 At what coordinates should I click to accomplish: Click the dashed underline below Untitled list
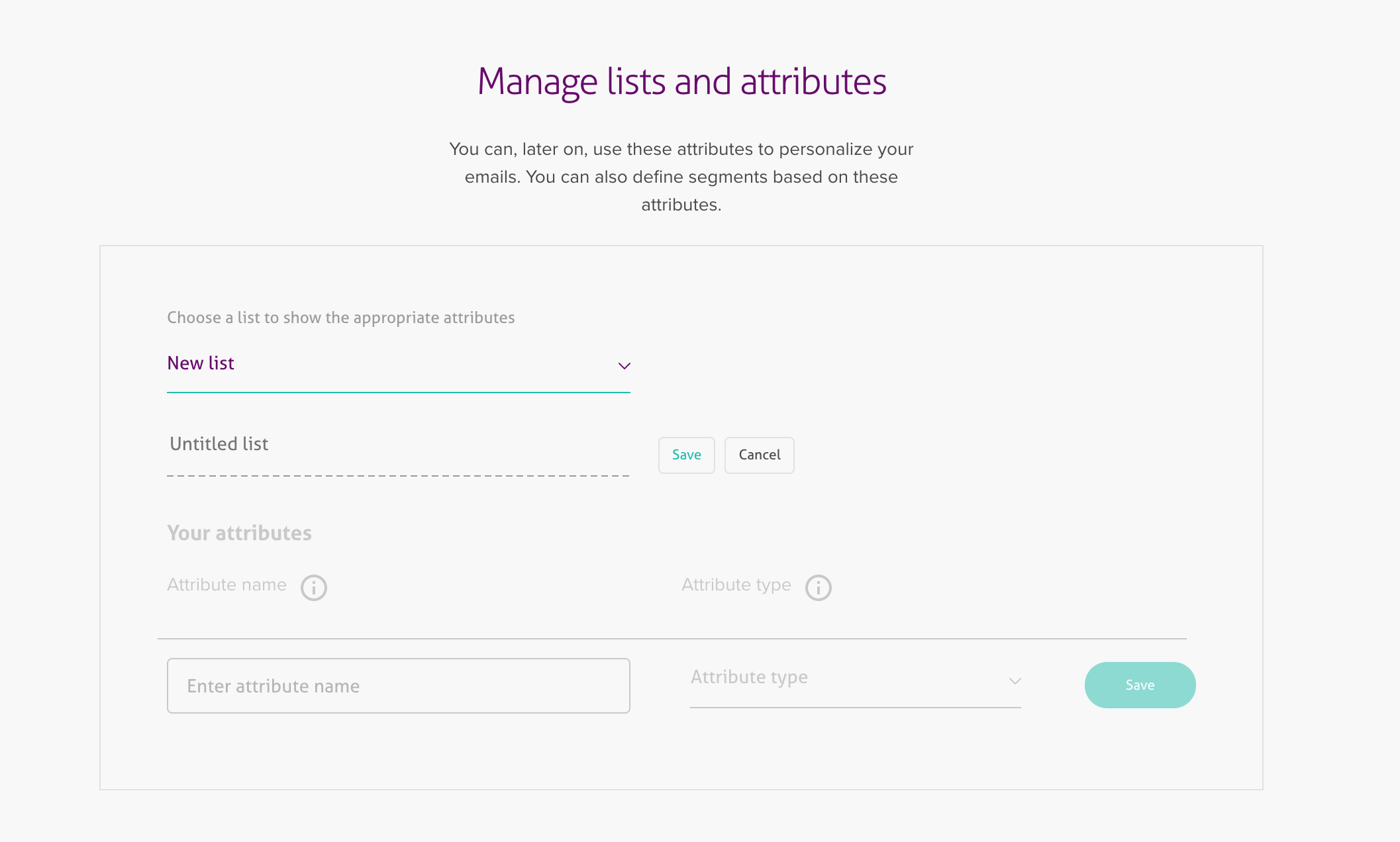coord(397,476)
